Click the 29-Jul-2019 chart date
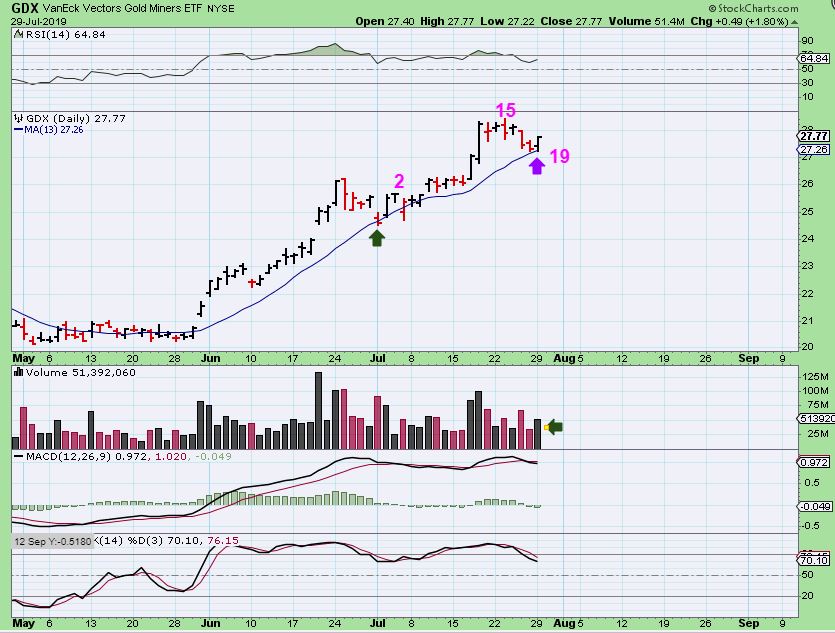This screenshot has width=835, height=633. (38, 22)
